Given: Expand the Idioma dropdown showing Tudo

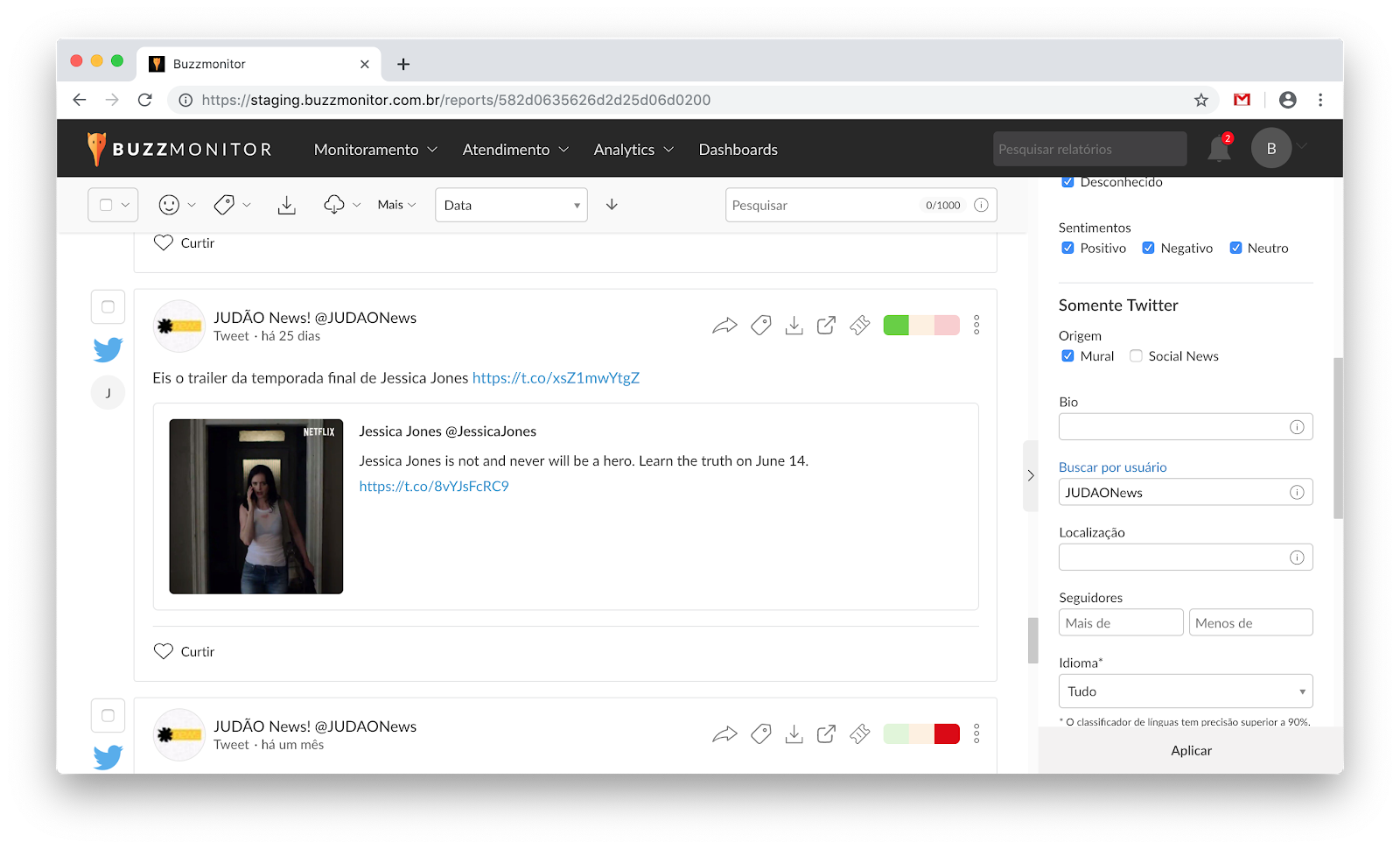Looking at the screenshot, I should click(x=1185, y=691).
